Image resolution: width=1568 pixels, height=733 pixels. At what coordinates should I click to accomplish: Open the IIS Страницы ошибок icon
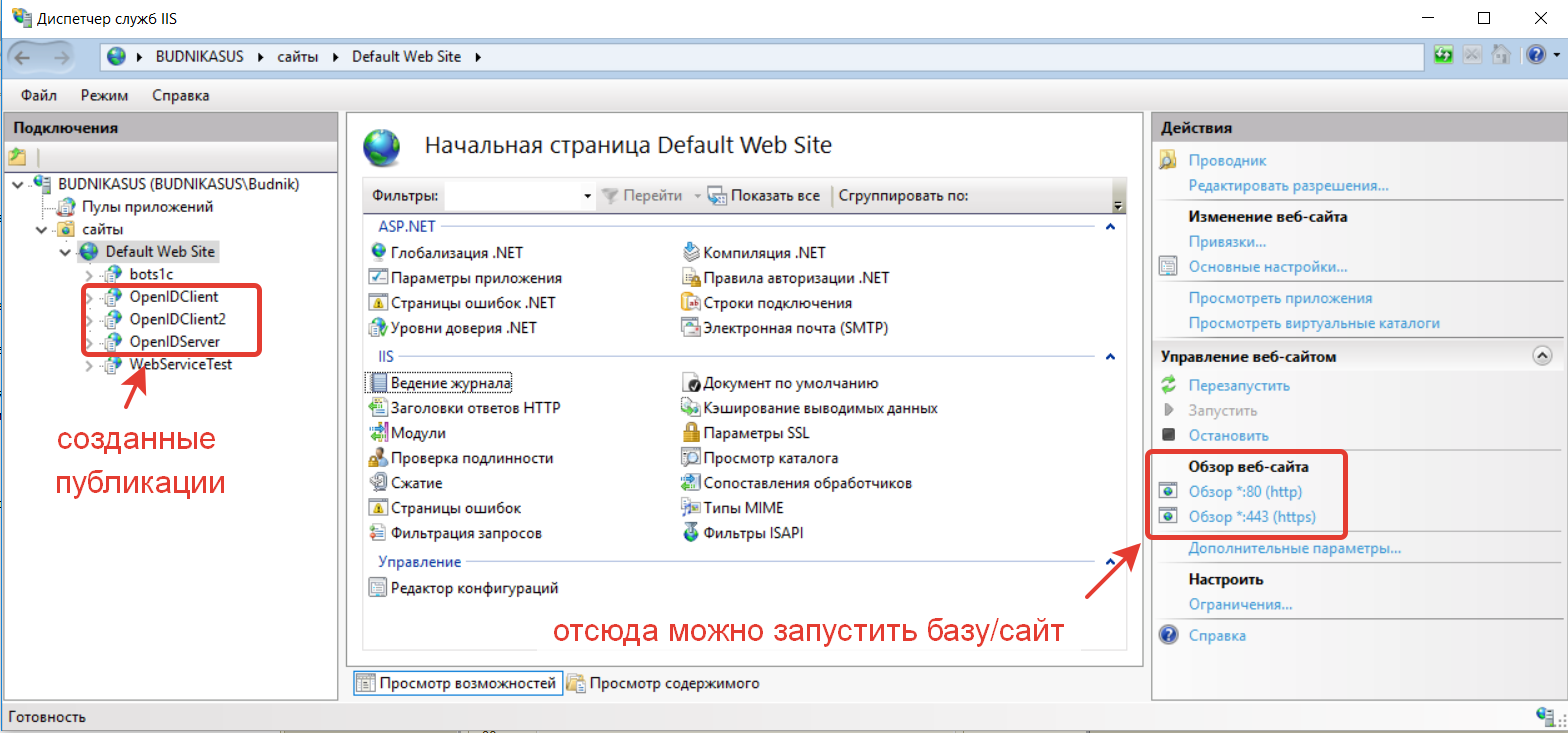tap(378, 507)
